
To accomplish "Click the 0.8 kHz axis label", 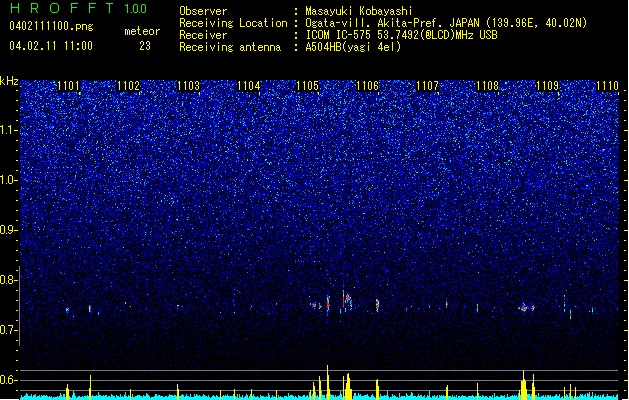I will [9, 280].
